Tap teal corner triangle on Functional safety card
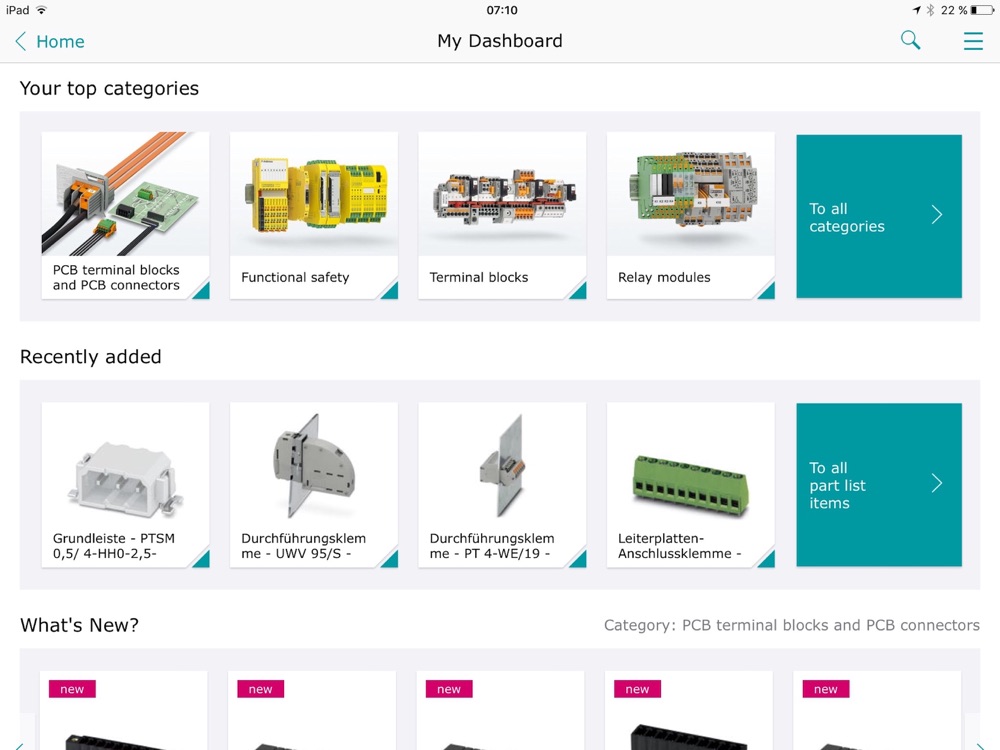Viewport: 1000px width, 750px height. (x=392, y=292)
